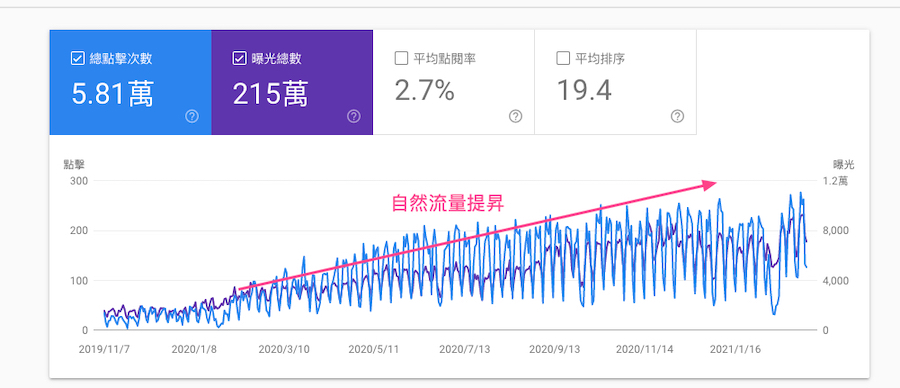Click the 2020/11/14 date label
The width and height of the screenshot is (900, 388).
(645, 350)
